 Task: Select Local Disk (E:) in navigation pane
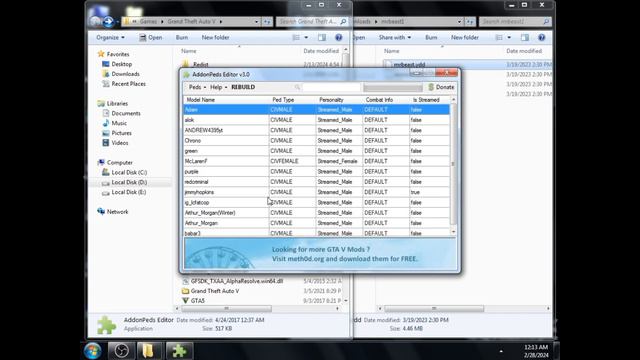click(x=129, y=192)
